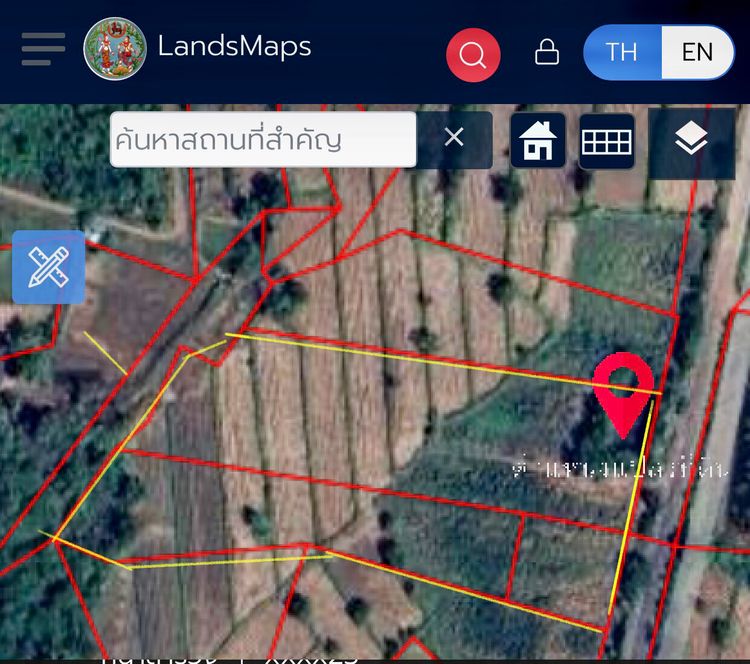Click the Department of Lands emblem logo
Viewport: 750px width, 664px height.
point(115,49)
